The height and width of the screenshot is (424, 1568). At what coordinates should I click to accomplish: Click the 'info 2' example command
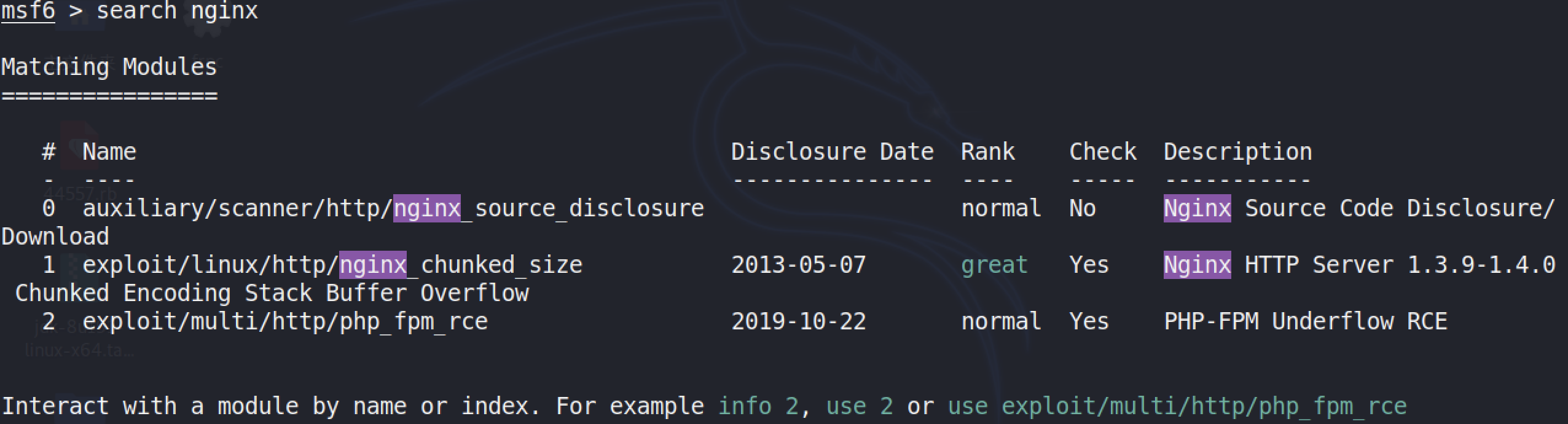click(x=758, y=406)
